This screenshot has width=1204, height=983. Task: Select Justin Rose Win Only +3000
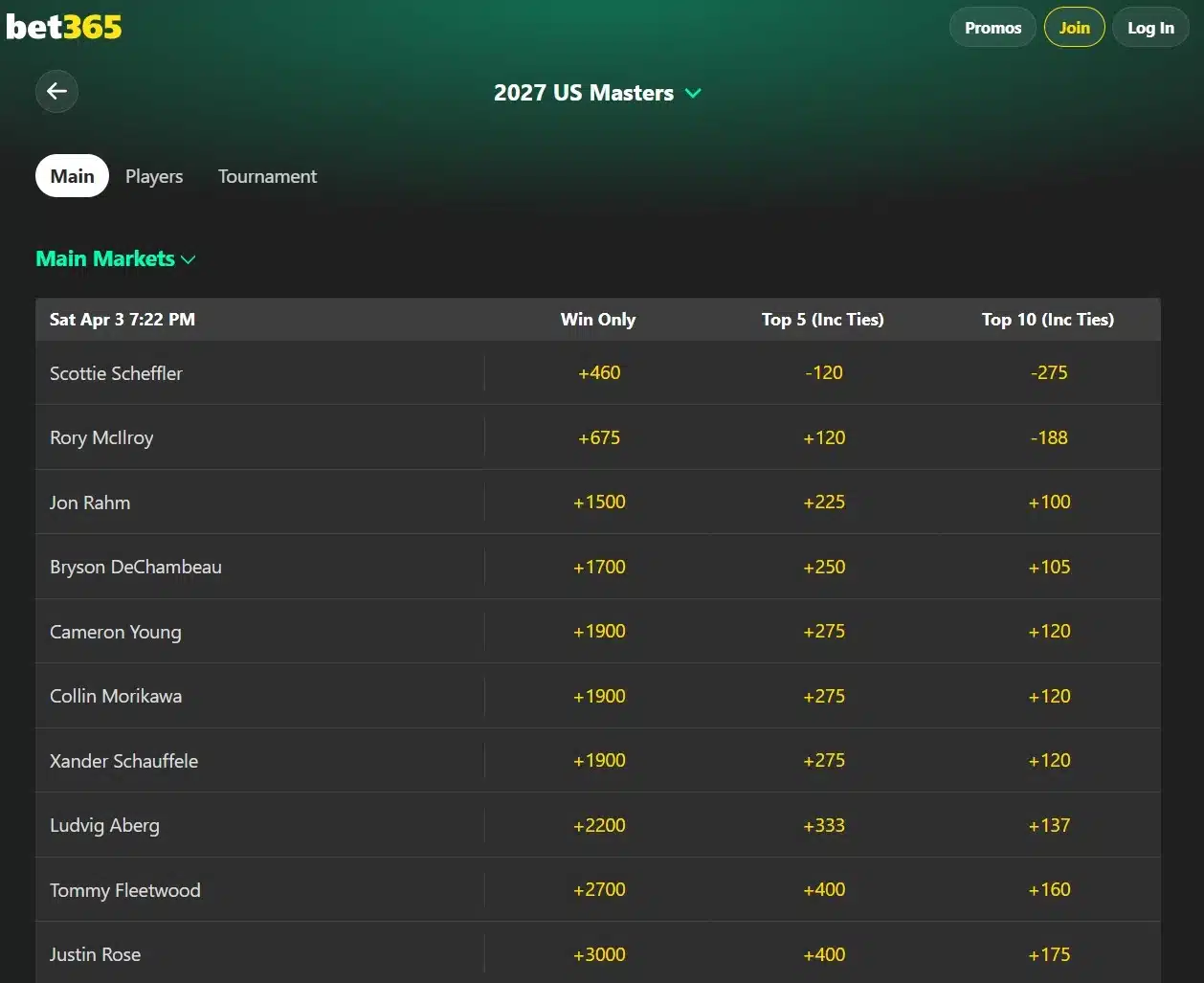tap(599, 954)
